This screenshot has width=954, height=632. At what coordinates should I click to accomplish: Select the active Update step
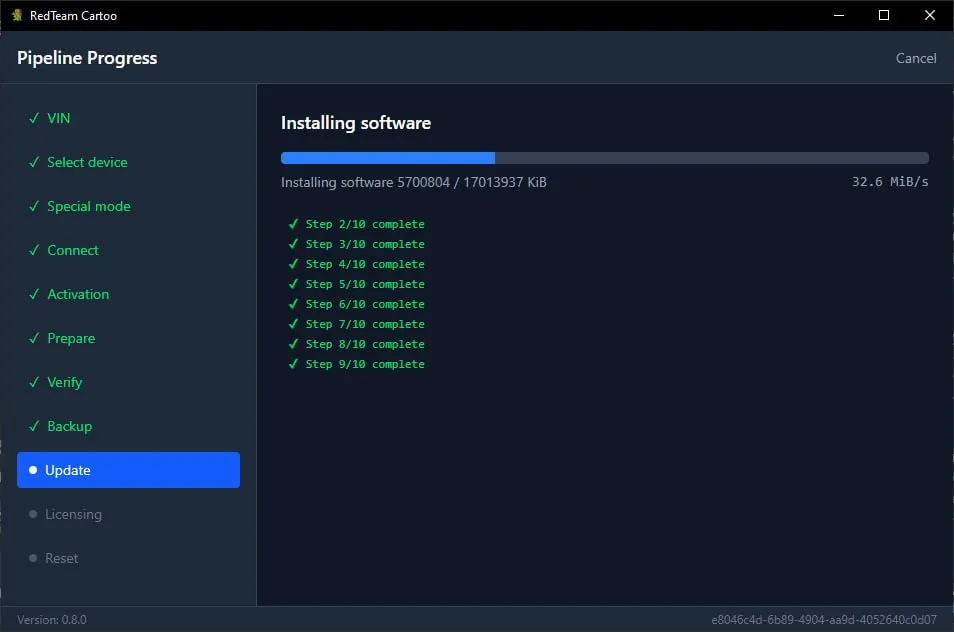(128, 470)
